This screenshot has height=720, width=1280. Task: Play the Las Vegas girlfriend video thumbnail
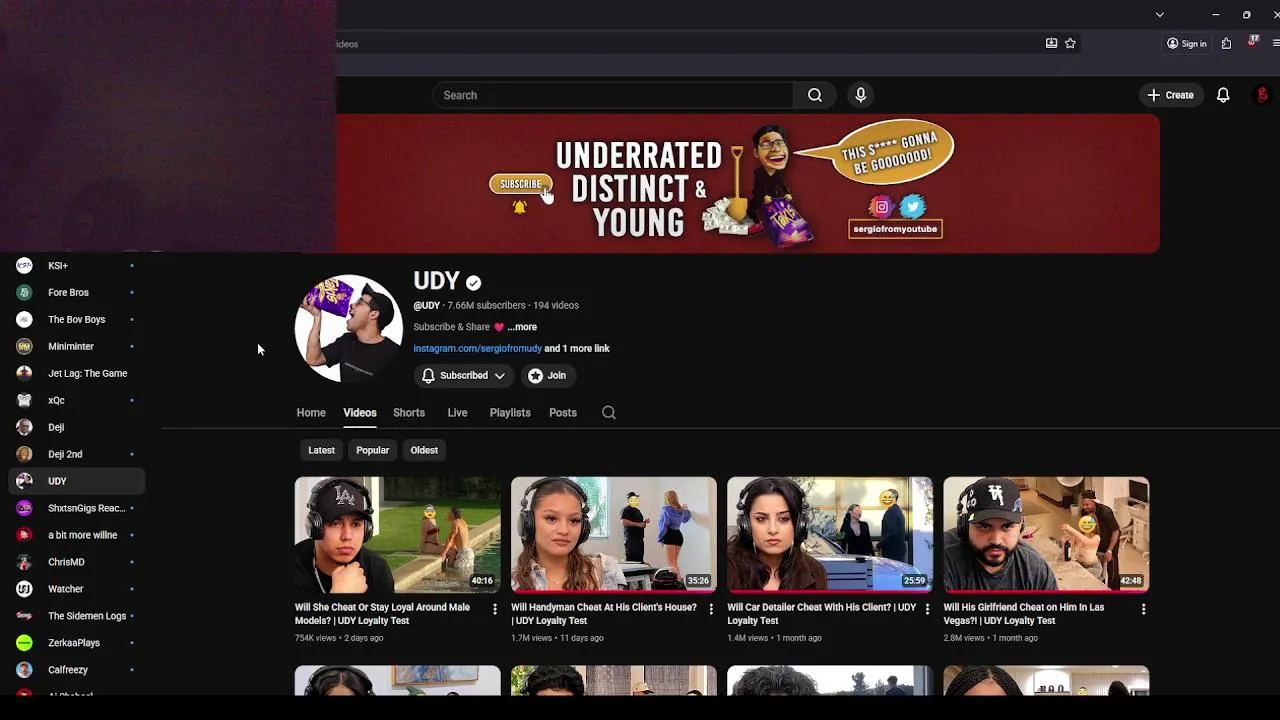(x=1046, y=534)
